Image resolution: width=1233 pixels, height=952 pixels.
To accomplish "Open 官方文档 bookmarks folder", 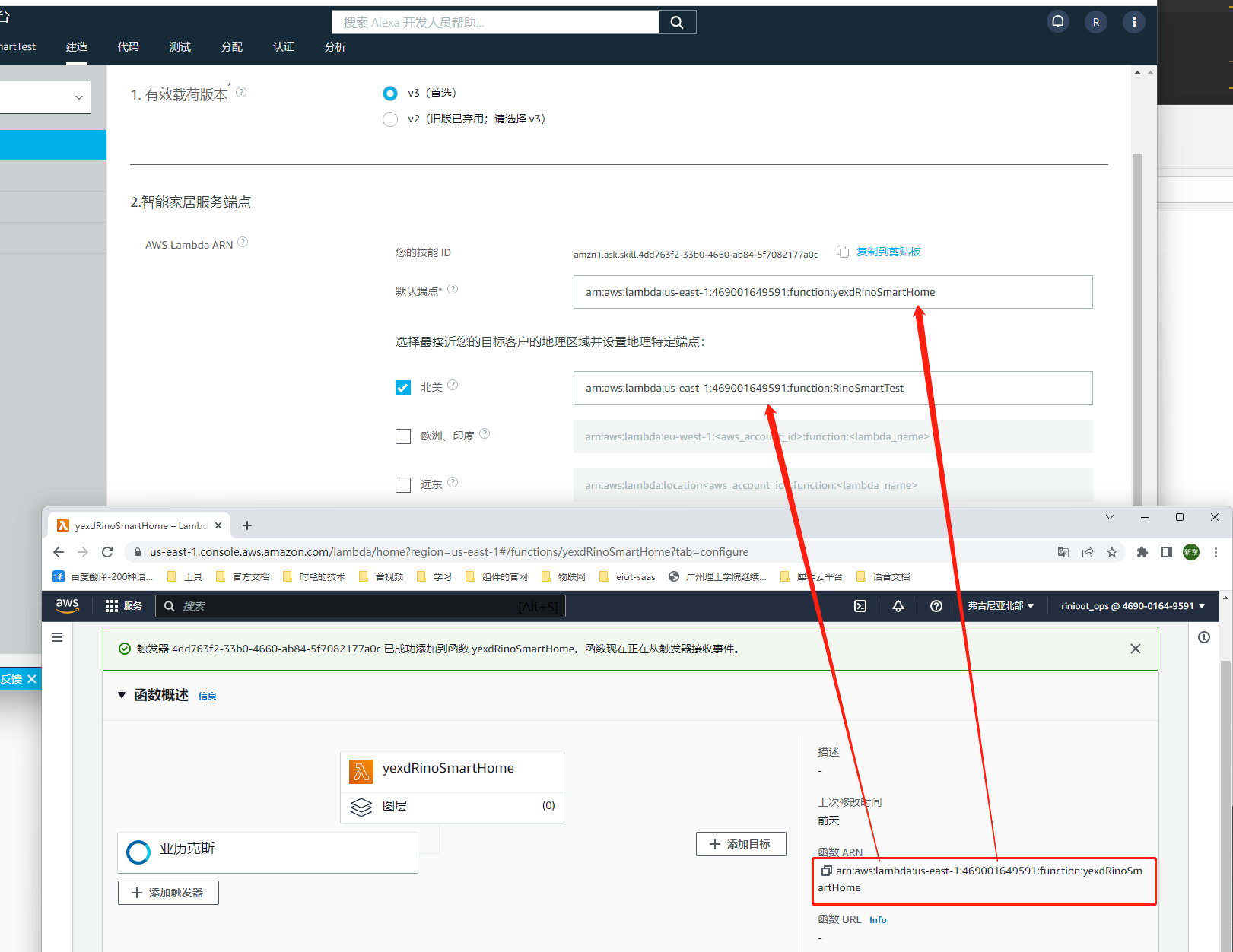I will (243, 576).
